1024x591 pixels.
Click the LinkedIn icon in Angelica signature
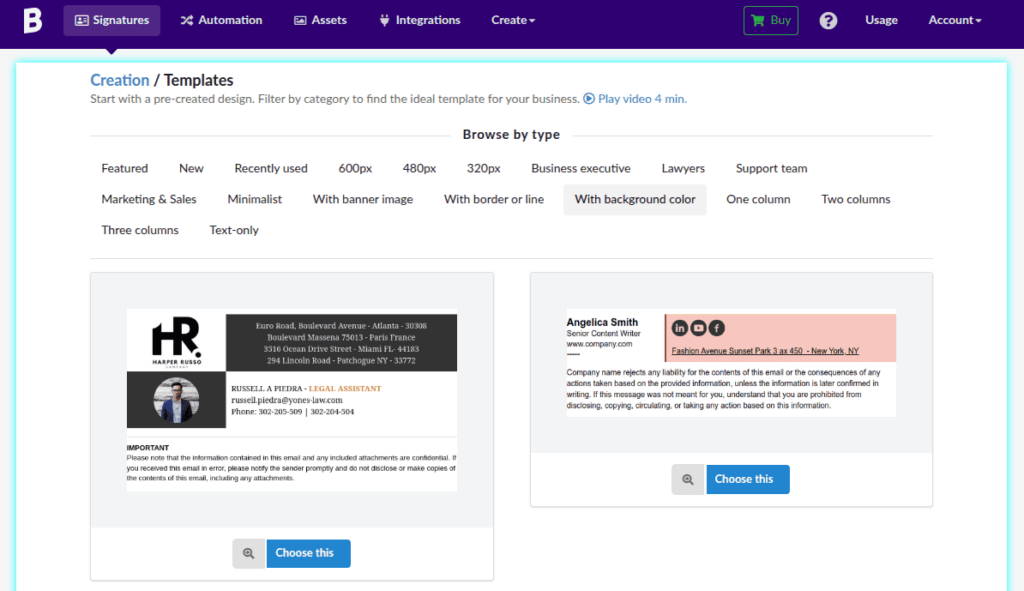pyautogui.click(x=680, y=328)
